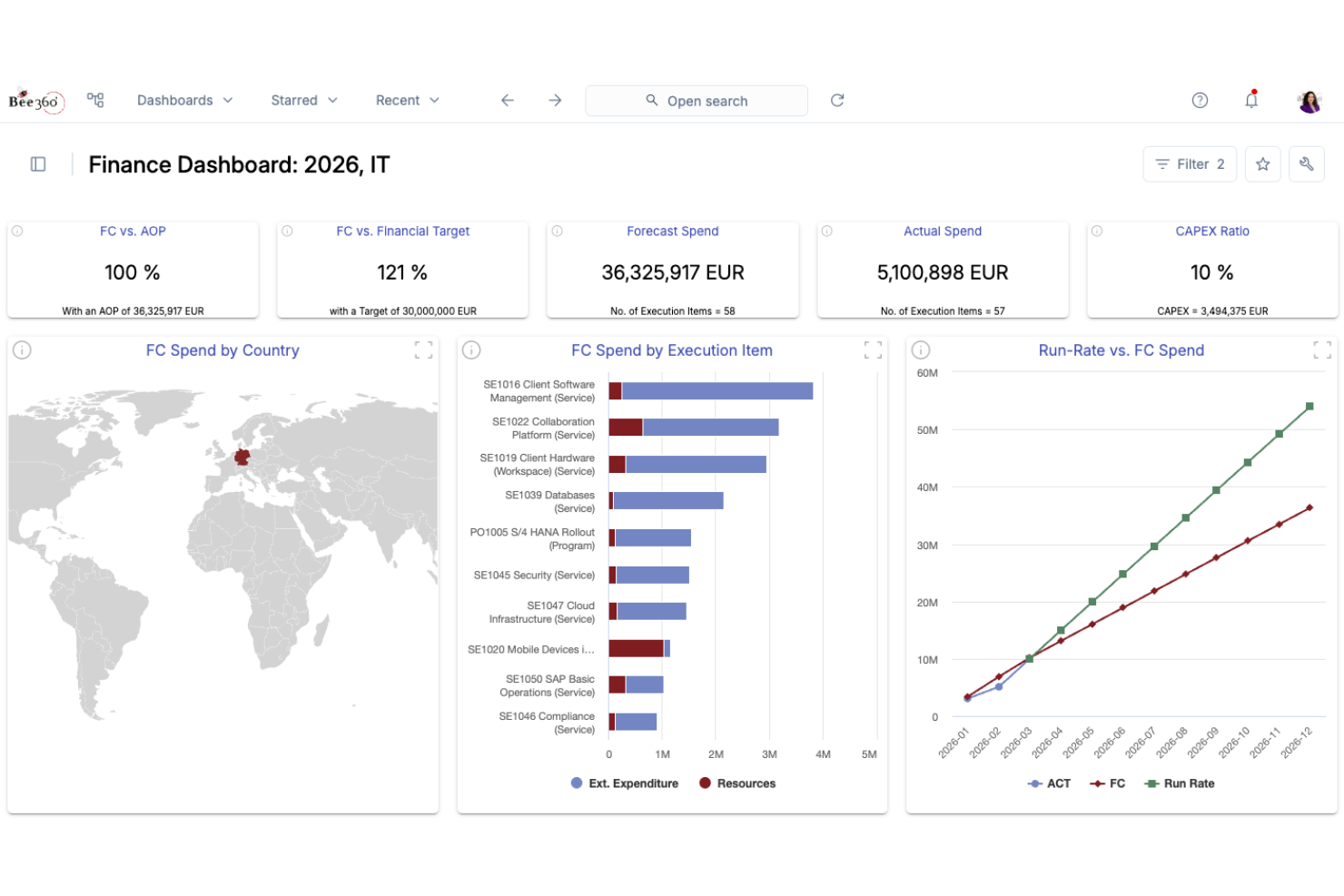Go back with left arrow
Screen dimensions: 1344x896
pos(508,100)
